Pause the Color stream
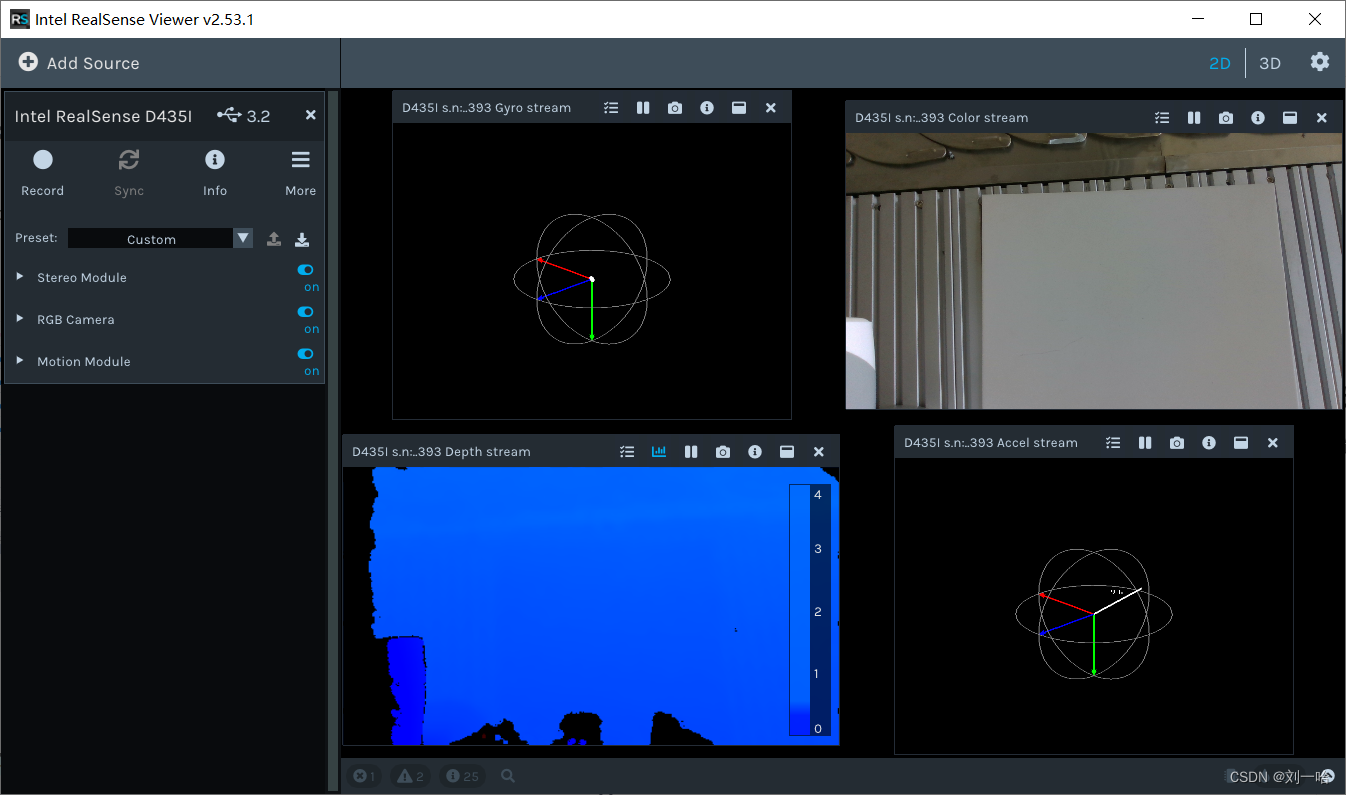This screenshot has width=1346, height=795. (x=1194, y=118)
